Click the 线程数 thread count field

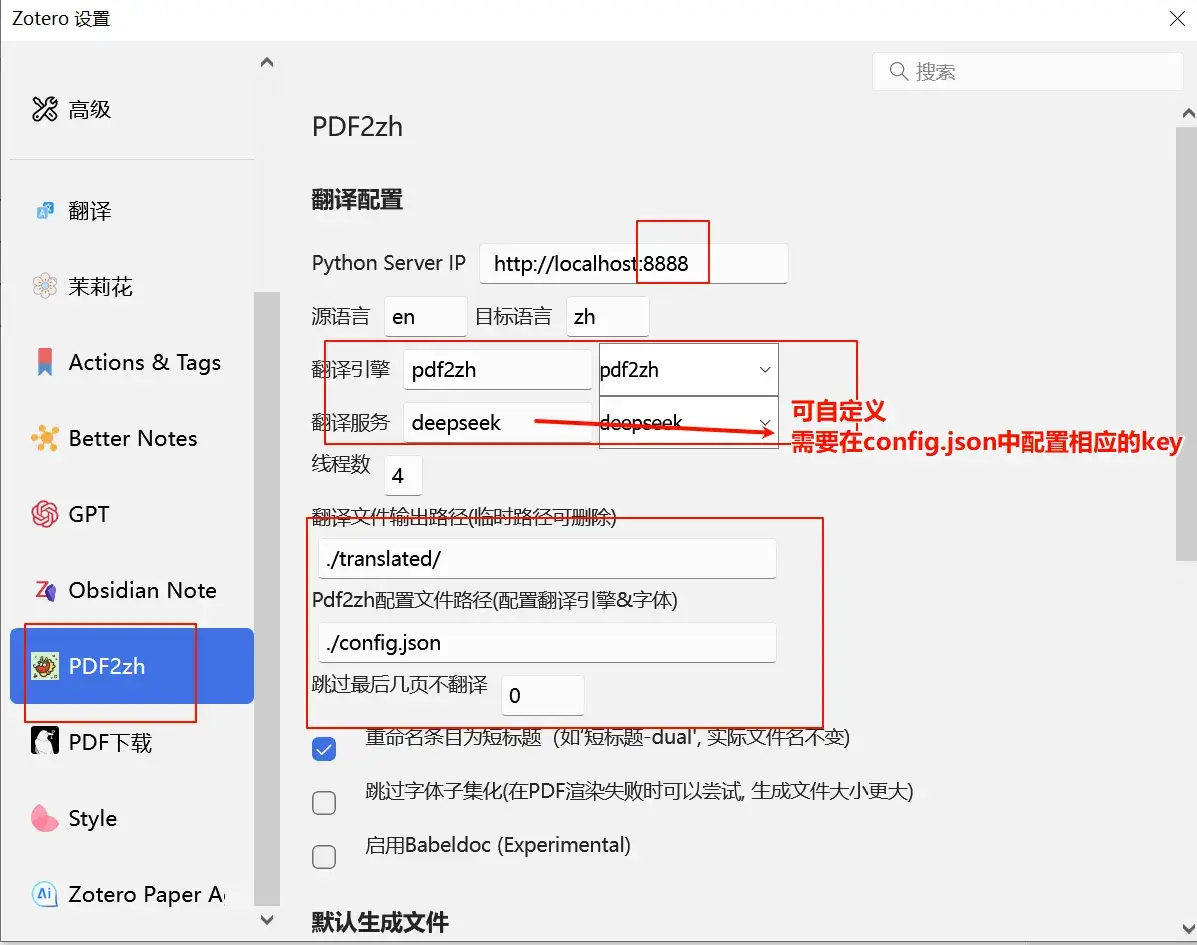click(x=403, y=476)
